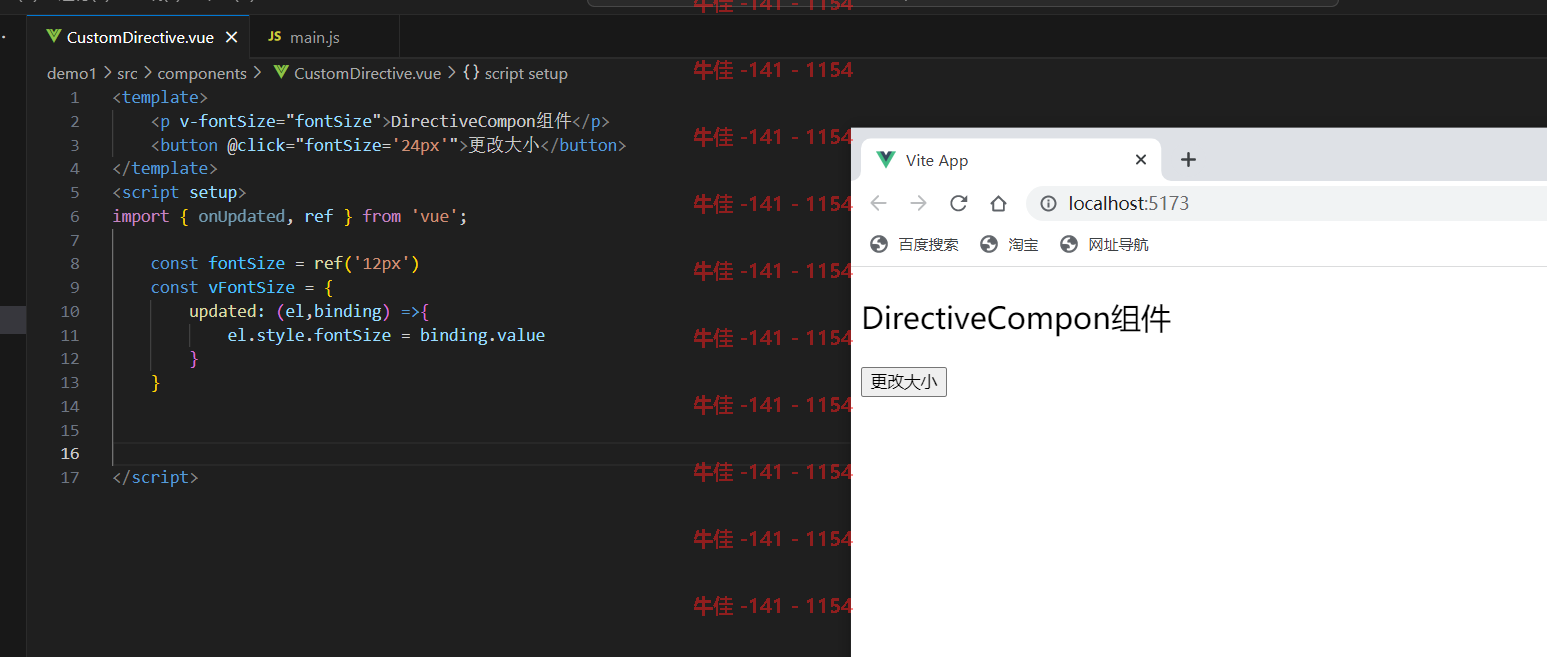Click the Vite App tab favicon

885,160
